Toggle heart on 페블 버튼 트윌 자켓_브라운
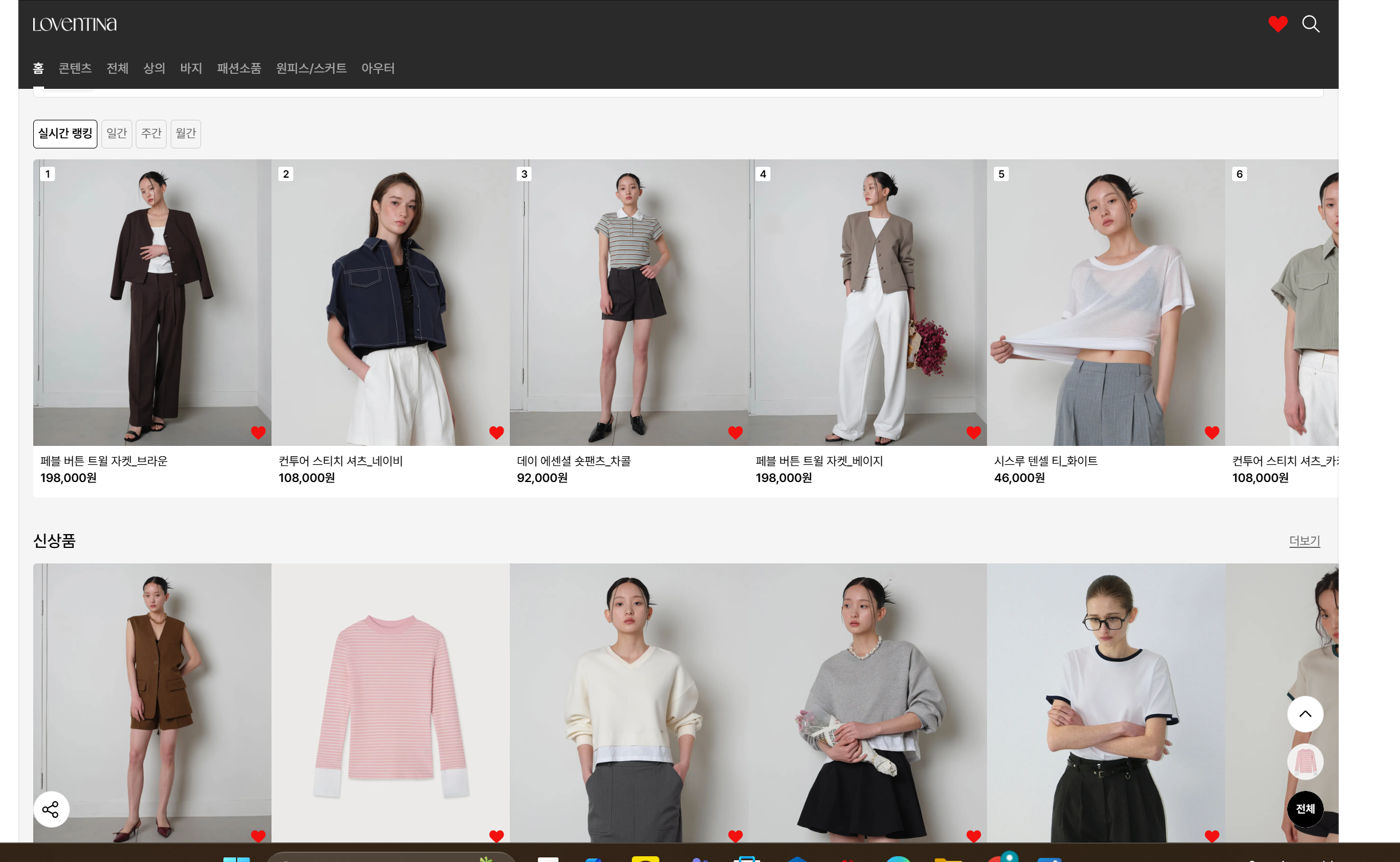The height and width of the screenshot is (862, 1400). click(258, 433)
